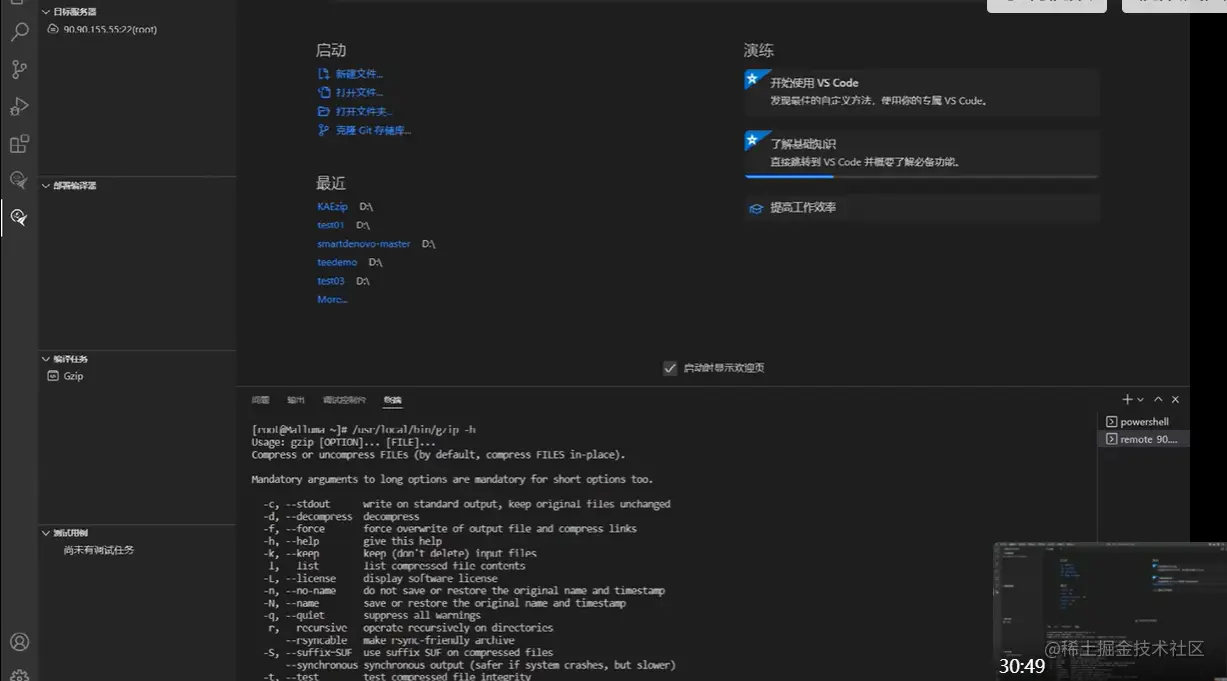Screen dimensions: 1227x681
Task: Click the '-q, --quiet' terminal line
Action: (372, 615)
